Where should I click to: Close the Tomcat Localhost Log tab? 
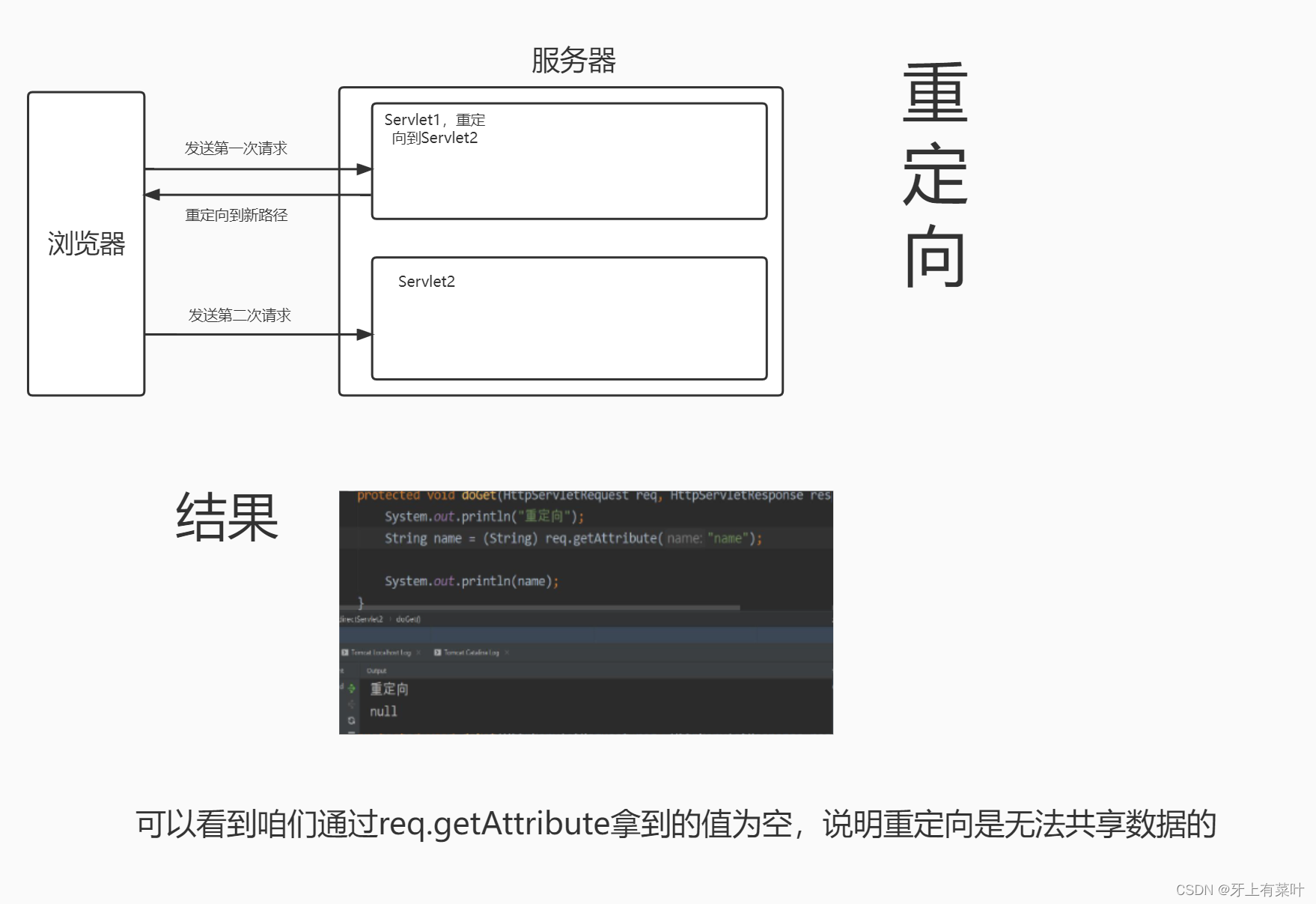(x=418, y=652)
